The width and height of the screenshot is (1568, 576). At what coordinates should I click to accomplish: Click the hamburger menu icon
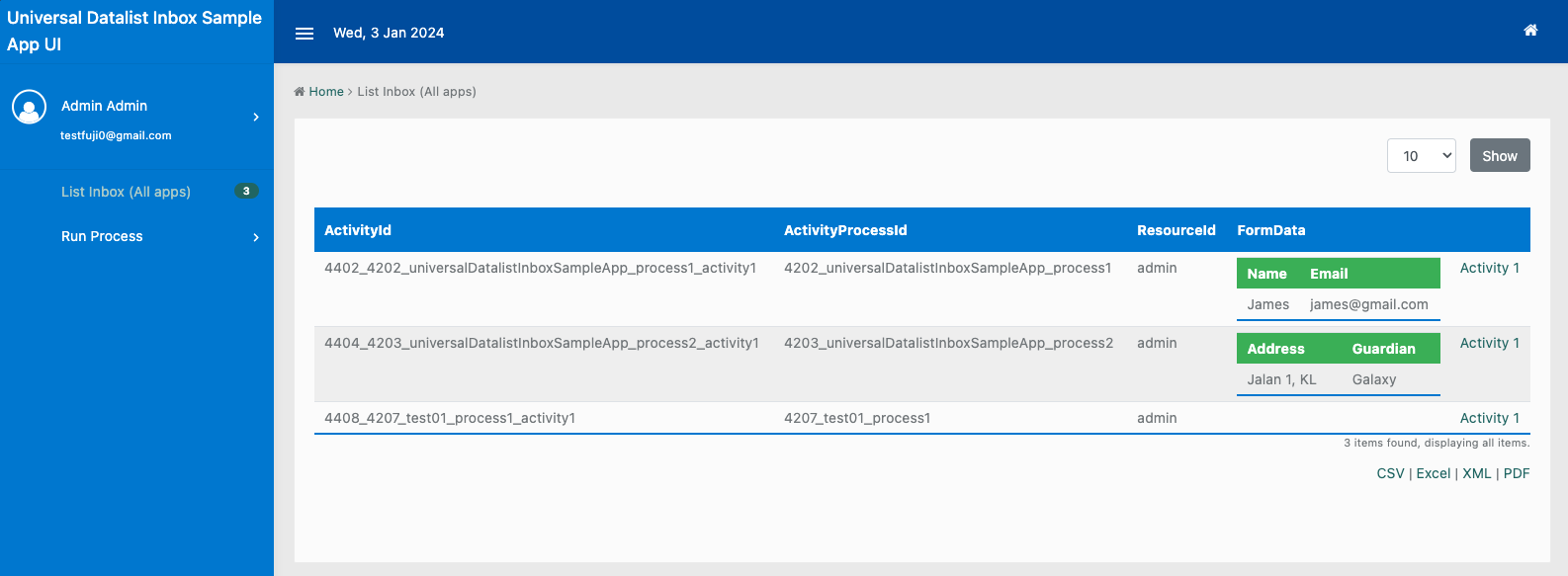coord(305,34)
